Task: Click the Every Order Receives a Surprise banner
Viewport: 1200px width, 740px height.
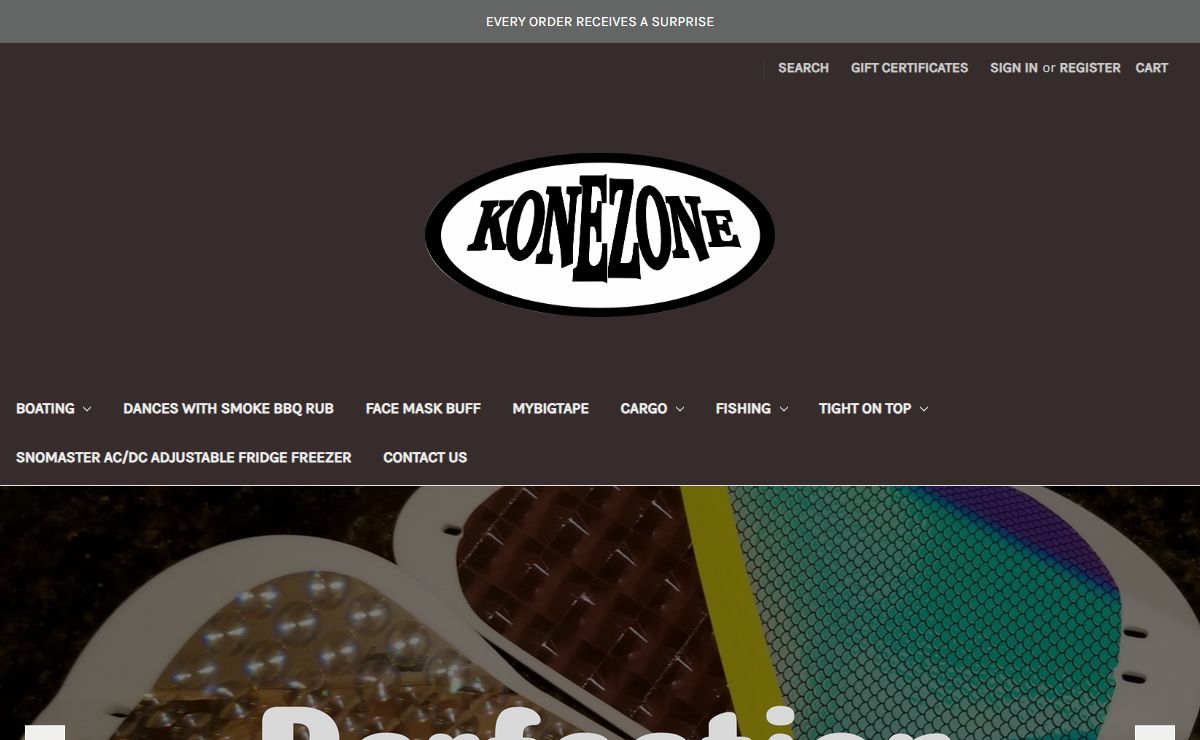Action: point(600,21)
